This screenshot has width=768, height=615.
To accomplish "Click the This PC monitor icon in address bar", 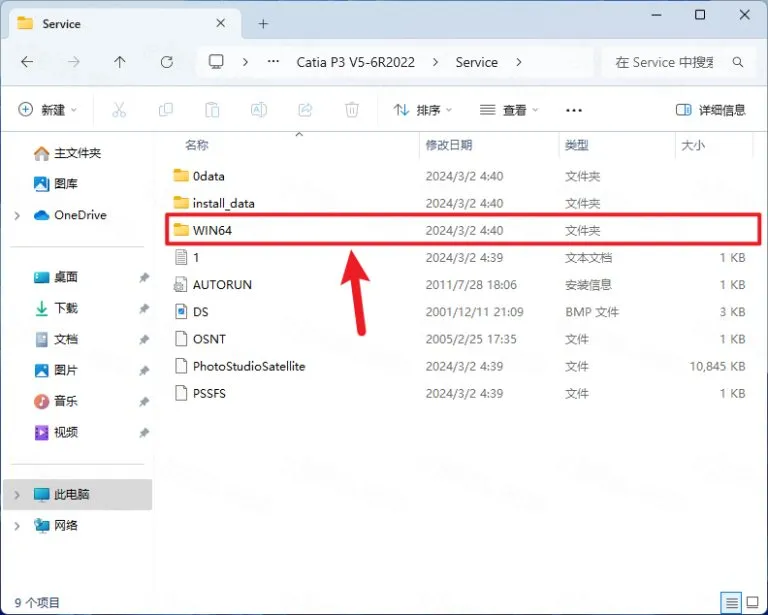I will tap(216, 62).
